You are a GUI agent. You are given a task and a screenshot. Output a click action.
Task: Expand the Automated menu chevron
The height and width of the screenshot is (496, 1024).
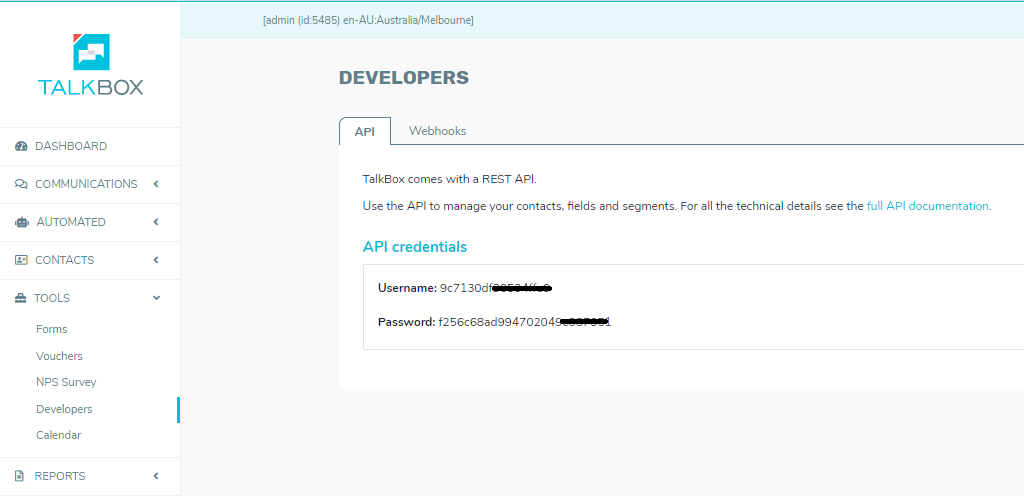coord(156,222)
